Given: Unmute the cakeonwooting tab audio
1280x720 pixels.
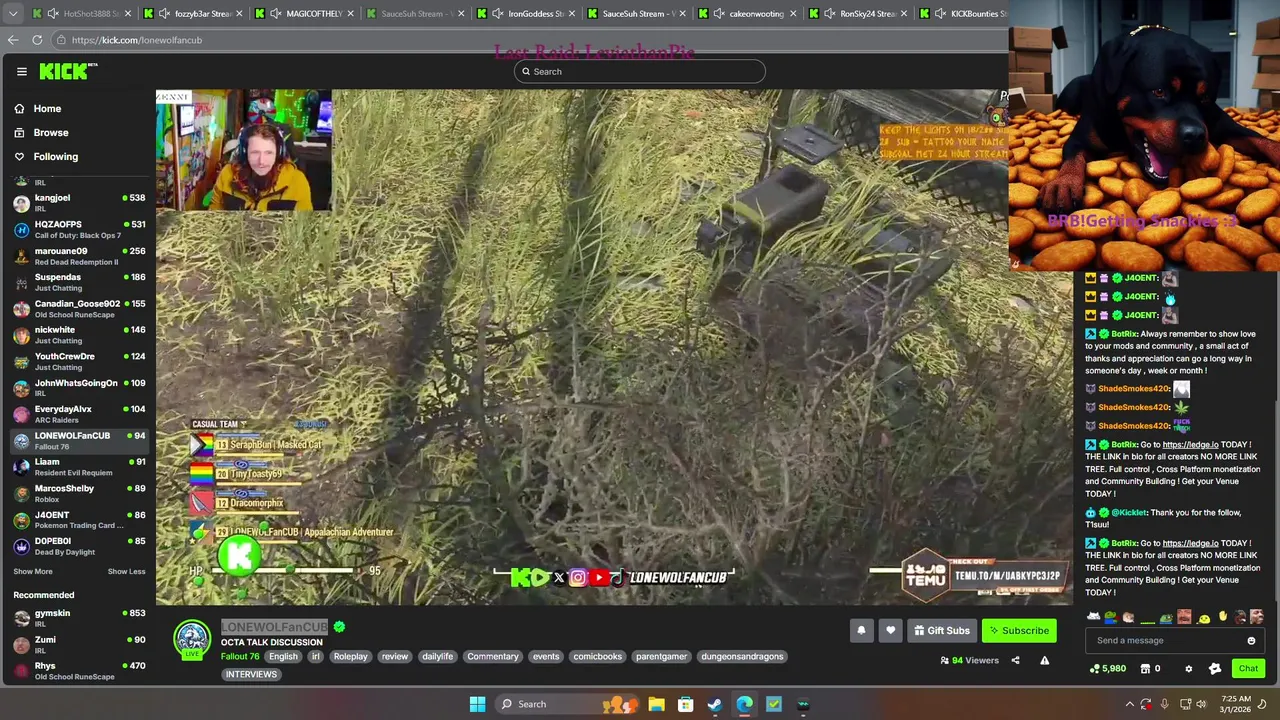Looking at the screenshot, I should (719, 14).
